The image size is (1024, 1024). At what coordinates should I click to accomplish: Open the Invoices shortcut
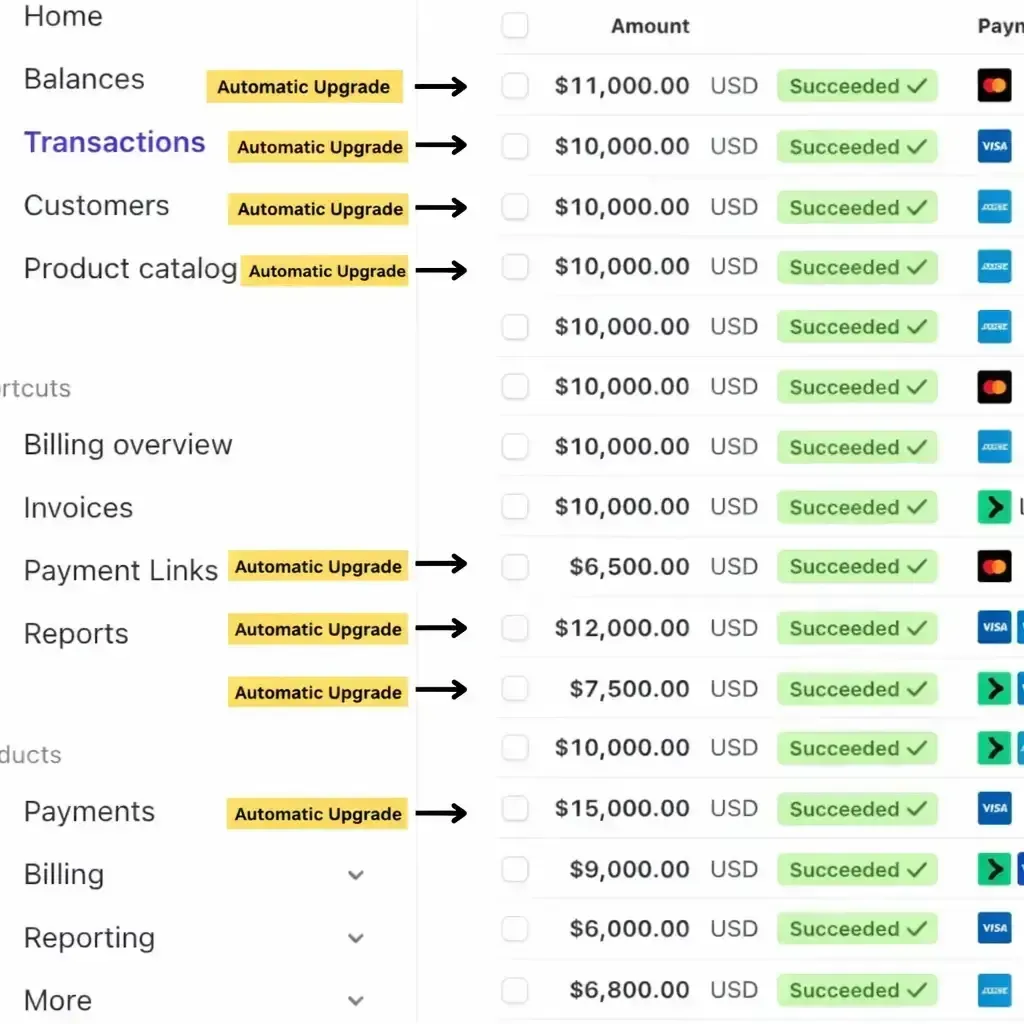click(x=78, y=507)
